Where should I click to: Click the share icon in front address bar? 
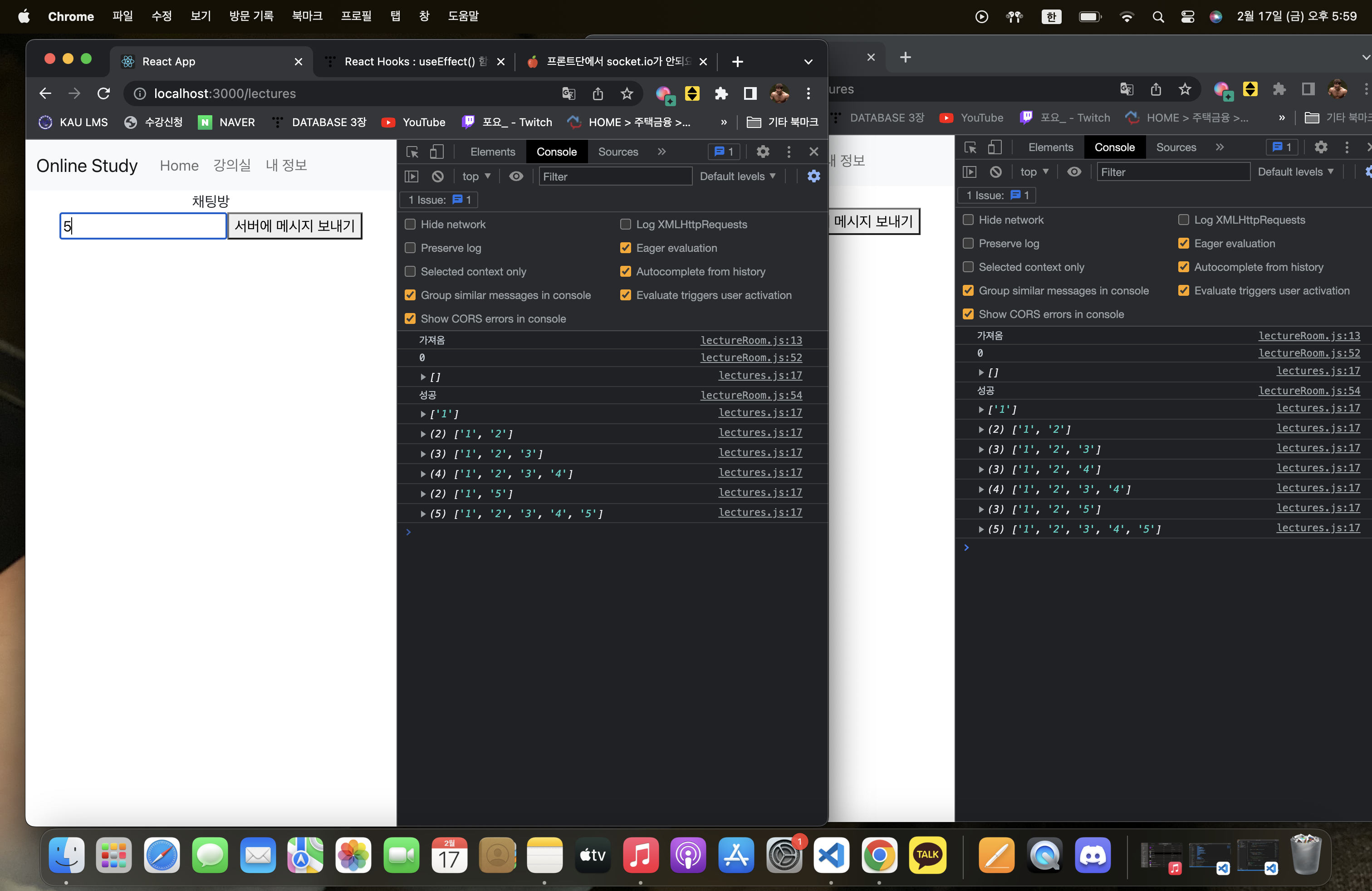[598, 93]
